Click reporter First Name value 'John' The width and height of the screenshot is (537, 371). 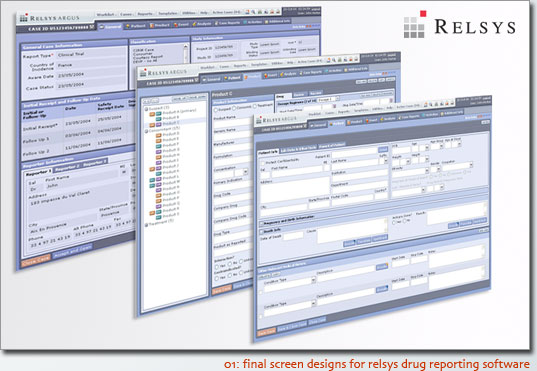(52, 186)
